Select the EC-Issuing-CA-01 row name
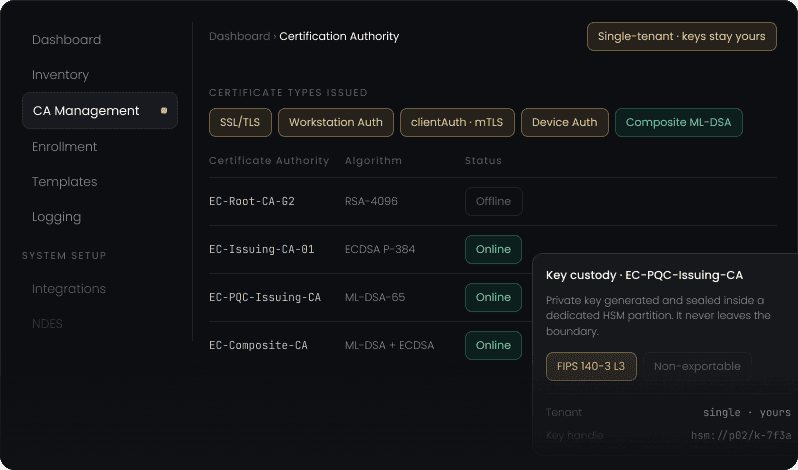The height and width of the screenshot is (470, 798). pyautogui.click(x=262, y=249)
